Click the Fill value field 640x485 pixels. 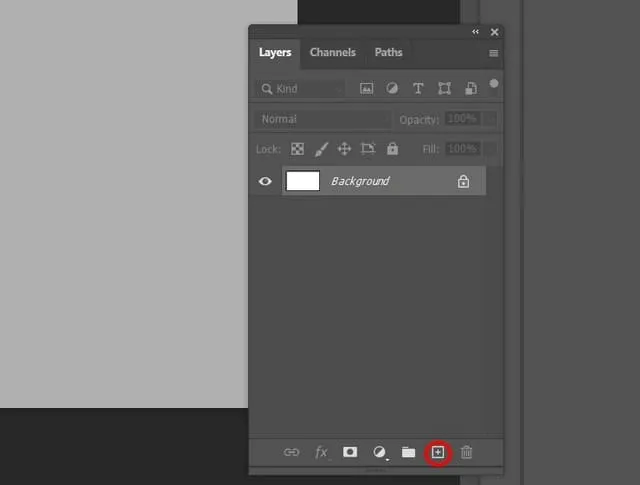tap(462, 149)
